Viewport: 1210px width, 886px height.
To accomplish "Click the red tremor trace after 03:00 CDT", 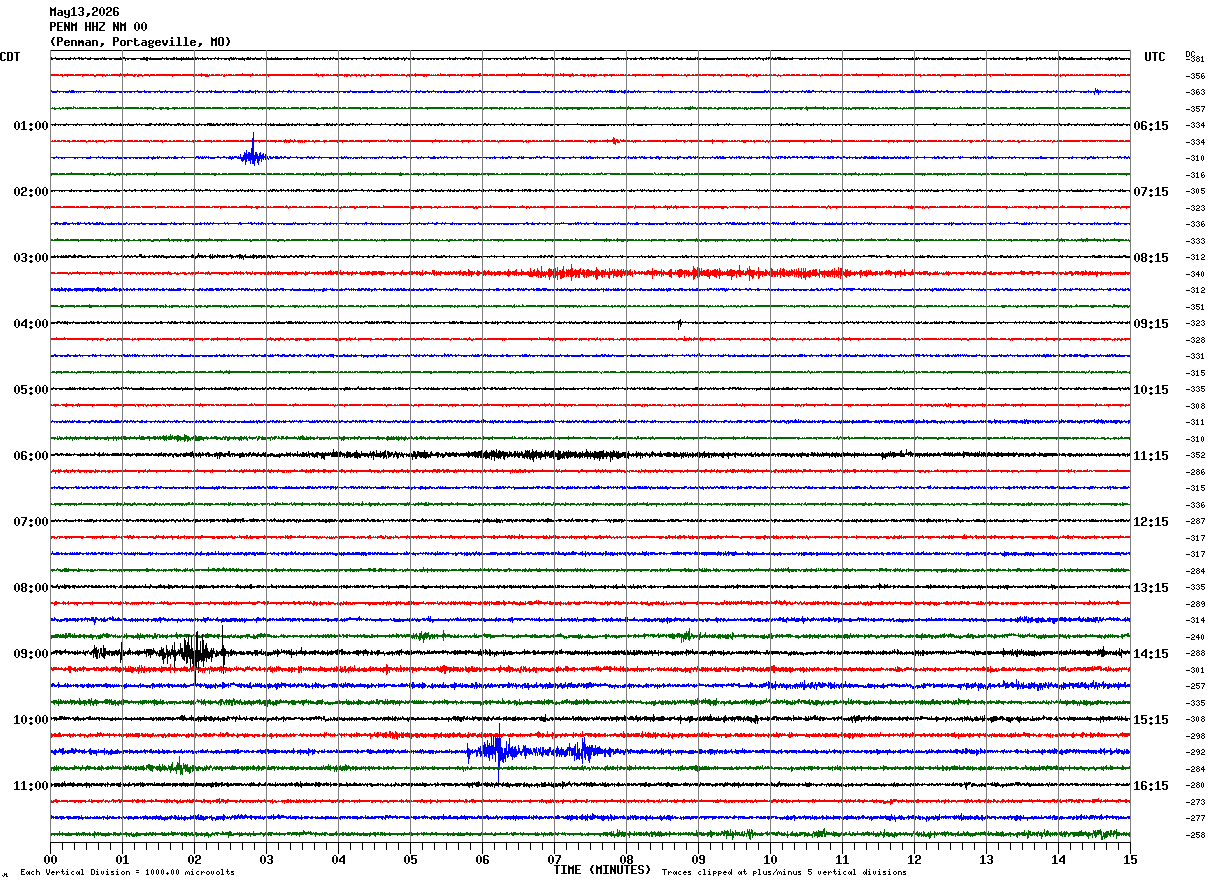I will [x=690, y=273].
